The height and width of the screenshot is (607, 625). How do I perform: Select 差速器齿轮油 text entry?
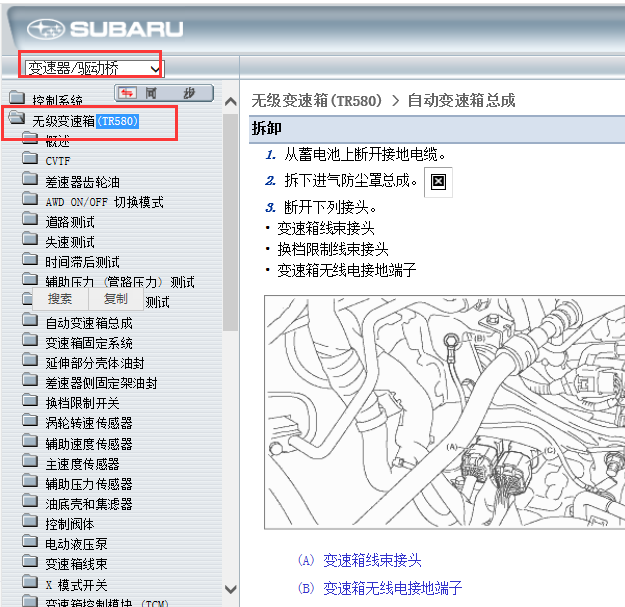pyautogui.click(x=83, y=182)
